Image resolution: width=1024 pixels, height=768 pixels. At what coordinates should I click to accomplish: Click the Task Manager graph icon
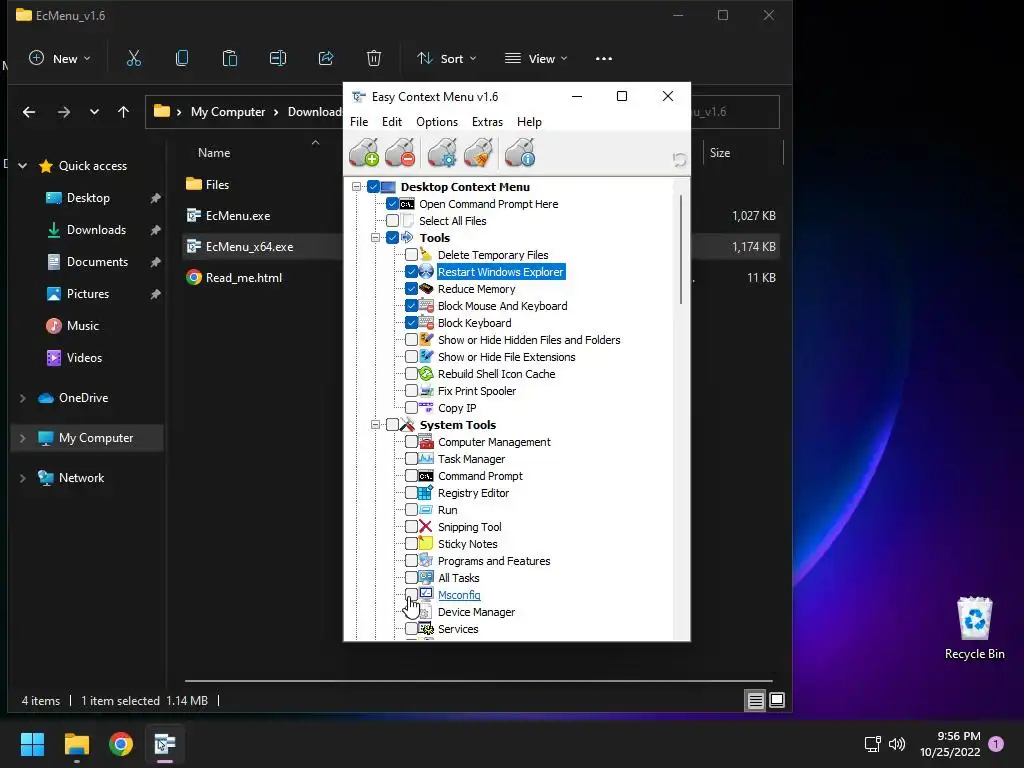tap(426, 458)
